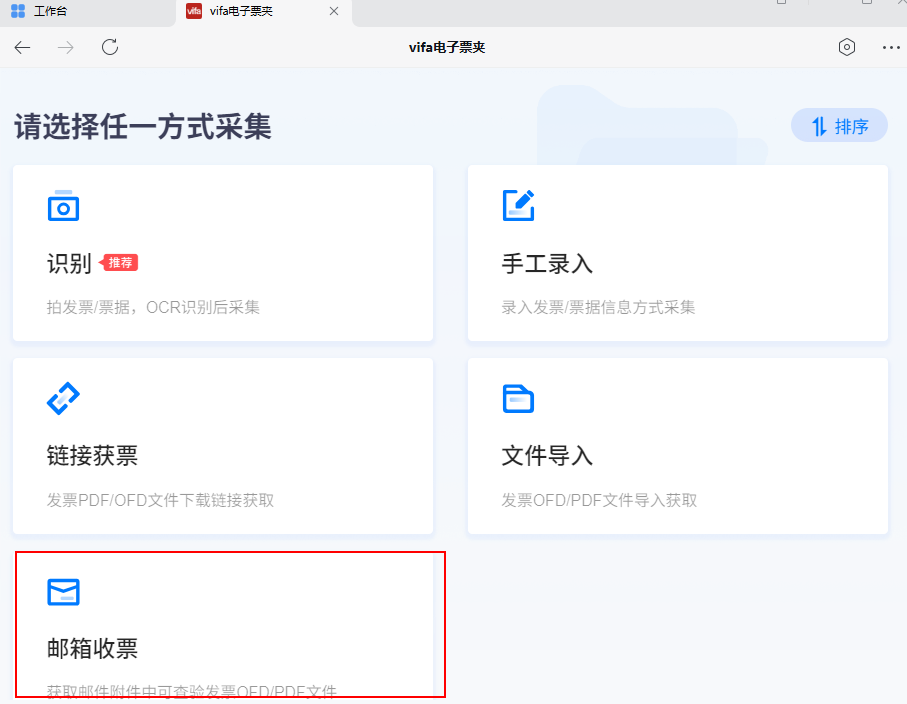
Task: Open the hexagon settings icon in toolbar
Action: click(x=847, y=47)
